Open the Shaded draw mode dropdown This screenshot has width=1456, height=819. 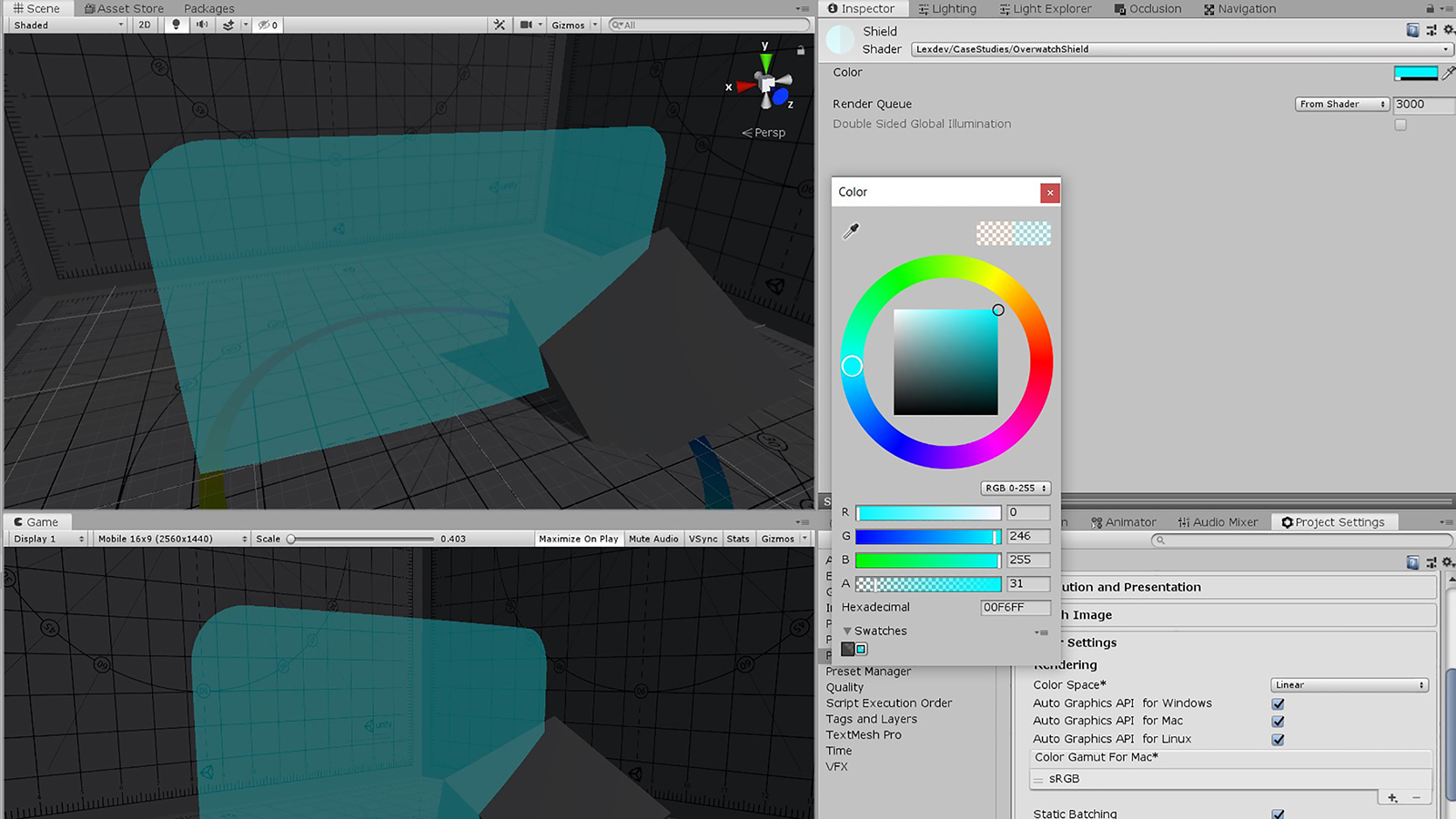[x=68, y=25]
